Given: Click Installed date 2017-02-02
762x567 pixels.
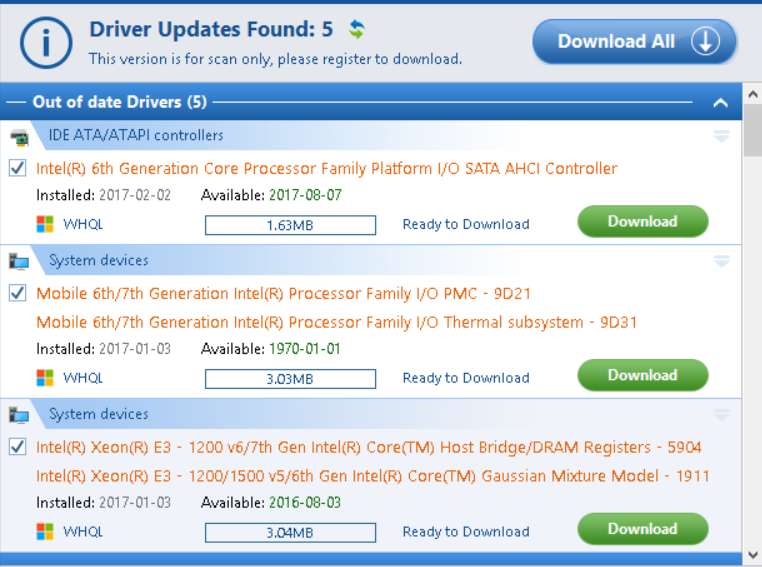Looking at the screenshot, I should pyautogui.click(x=135, y=195).
